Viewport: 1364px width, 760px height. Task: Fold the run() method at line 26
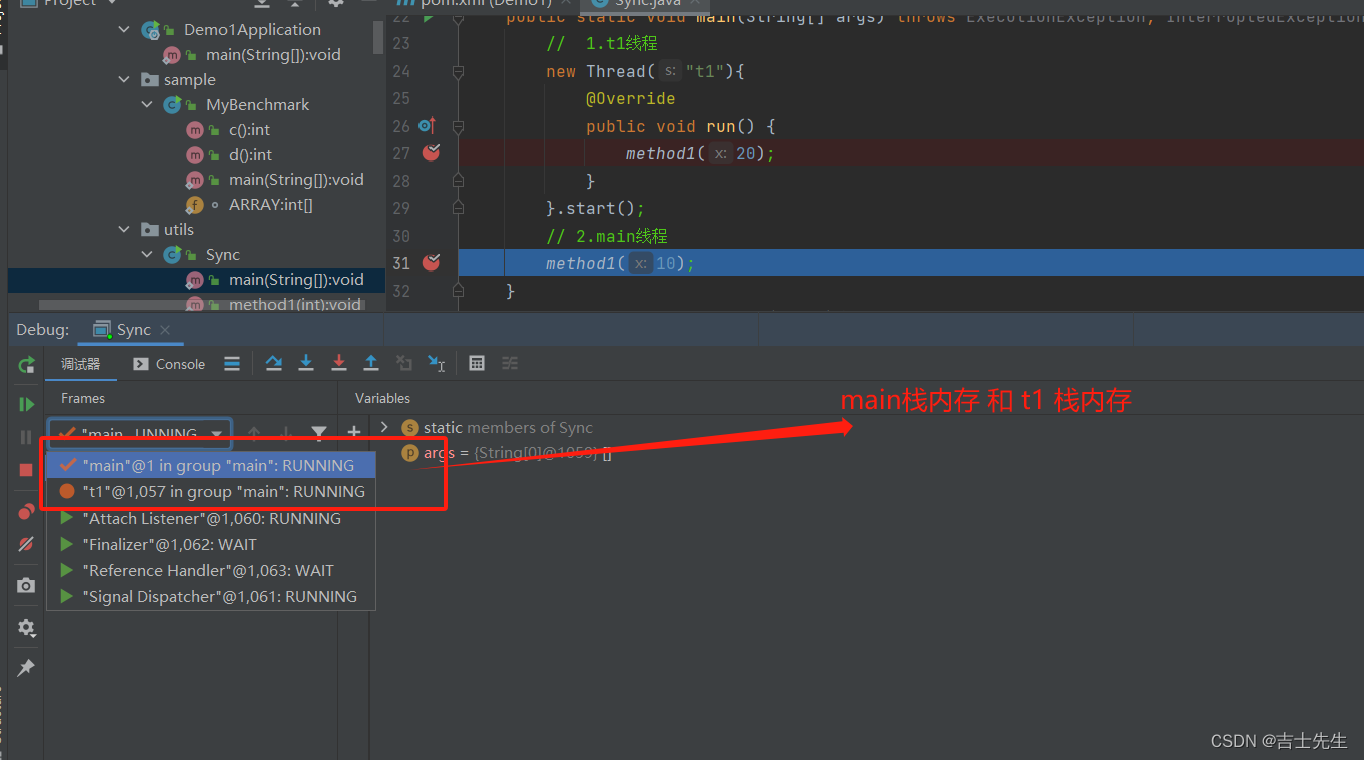point(459,126)
